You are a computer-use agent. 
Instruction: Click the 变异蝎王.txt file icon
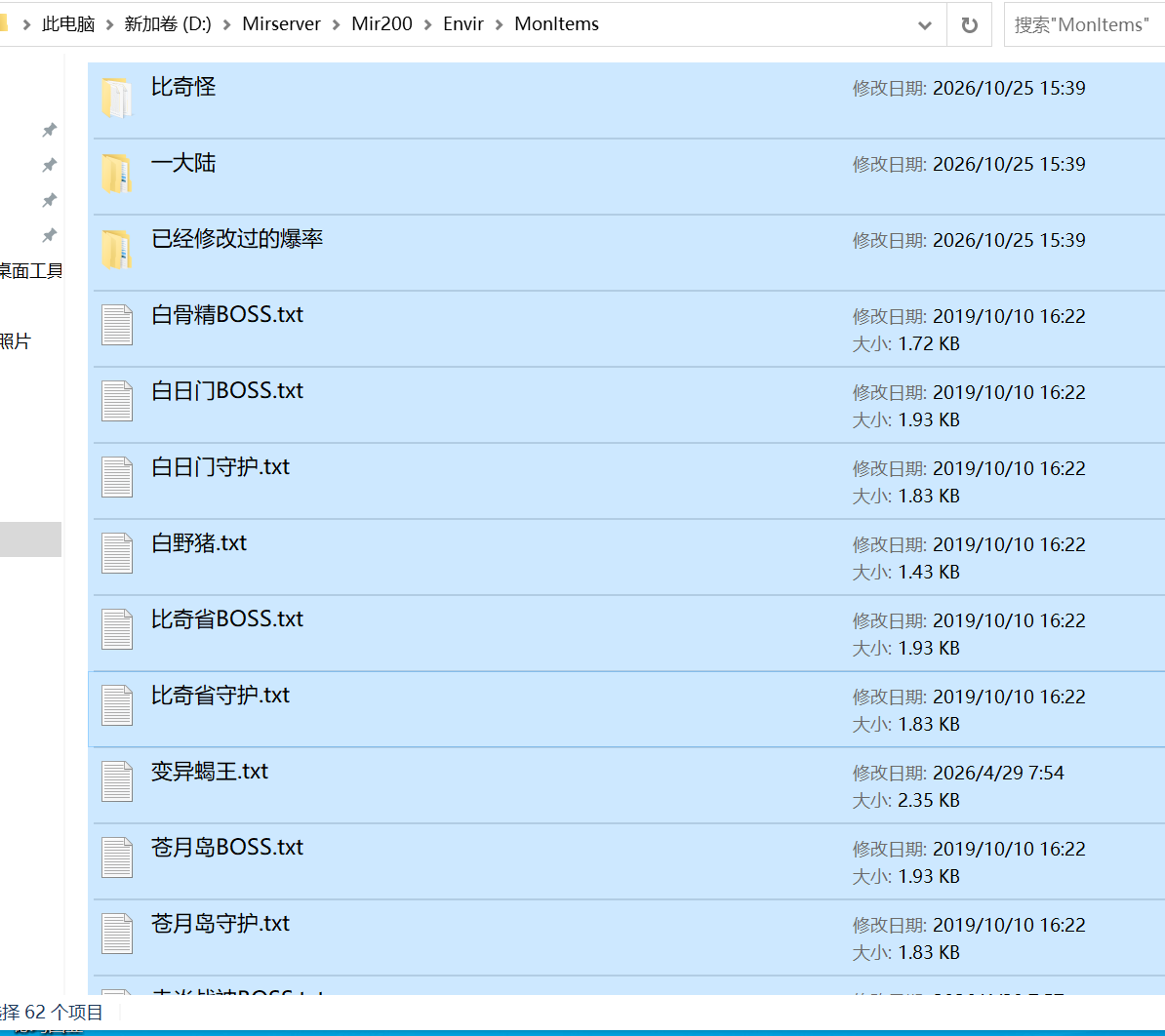tap(117, 781)
